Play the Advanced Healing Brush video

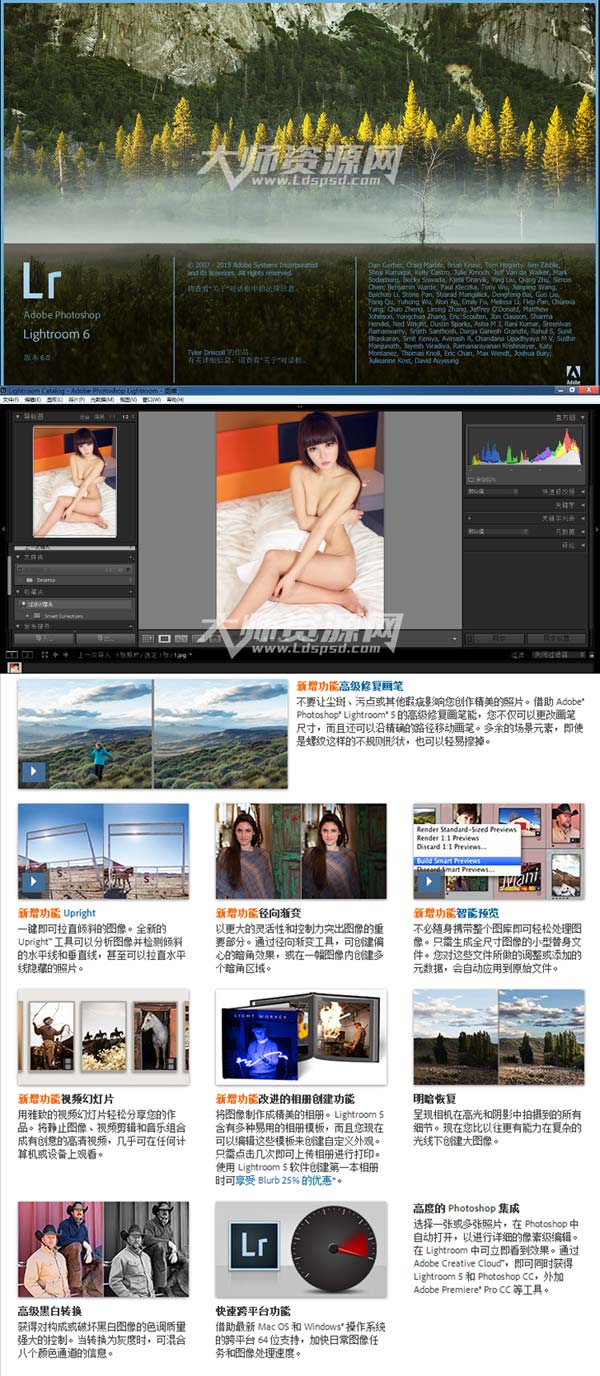tap(34, 771)
